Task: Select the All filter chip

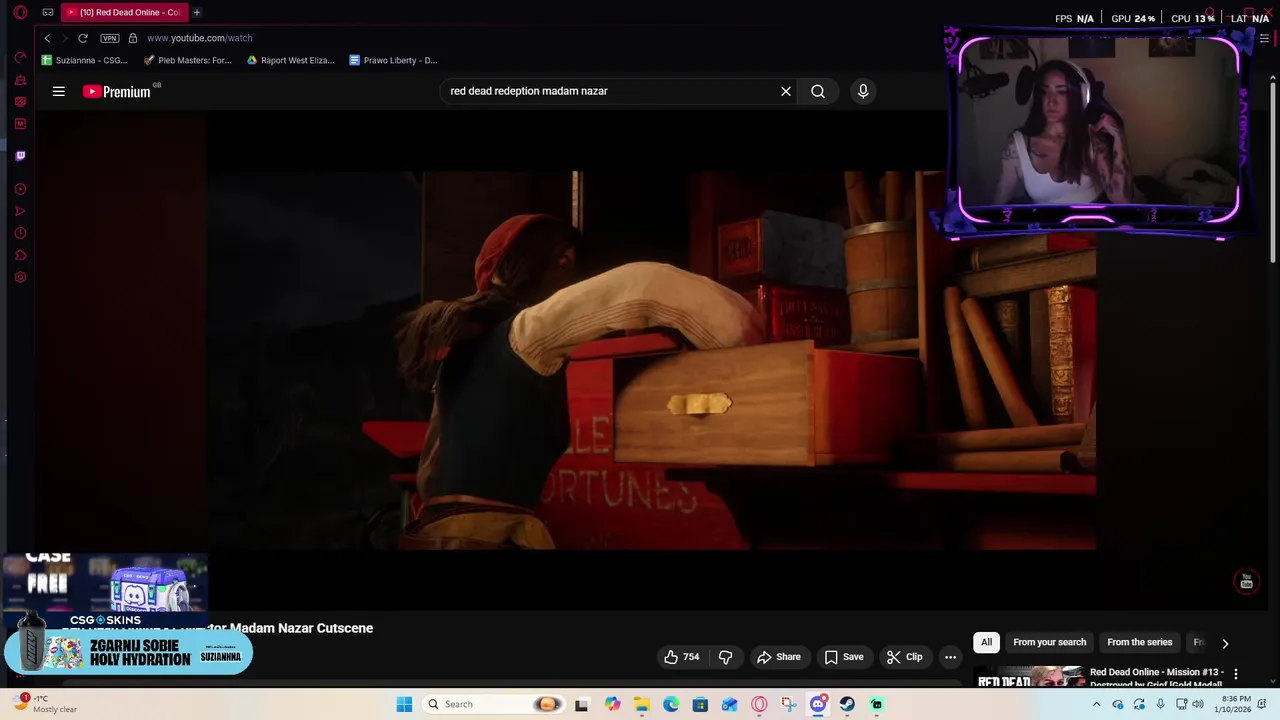Action: [986, 642]
